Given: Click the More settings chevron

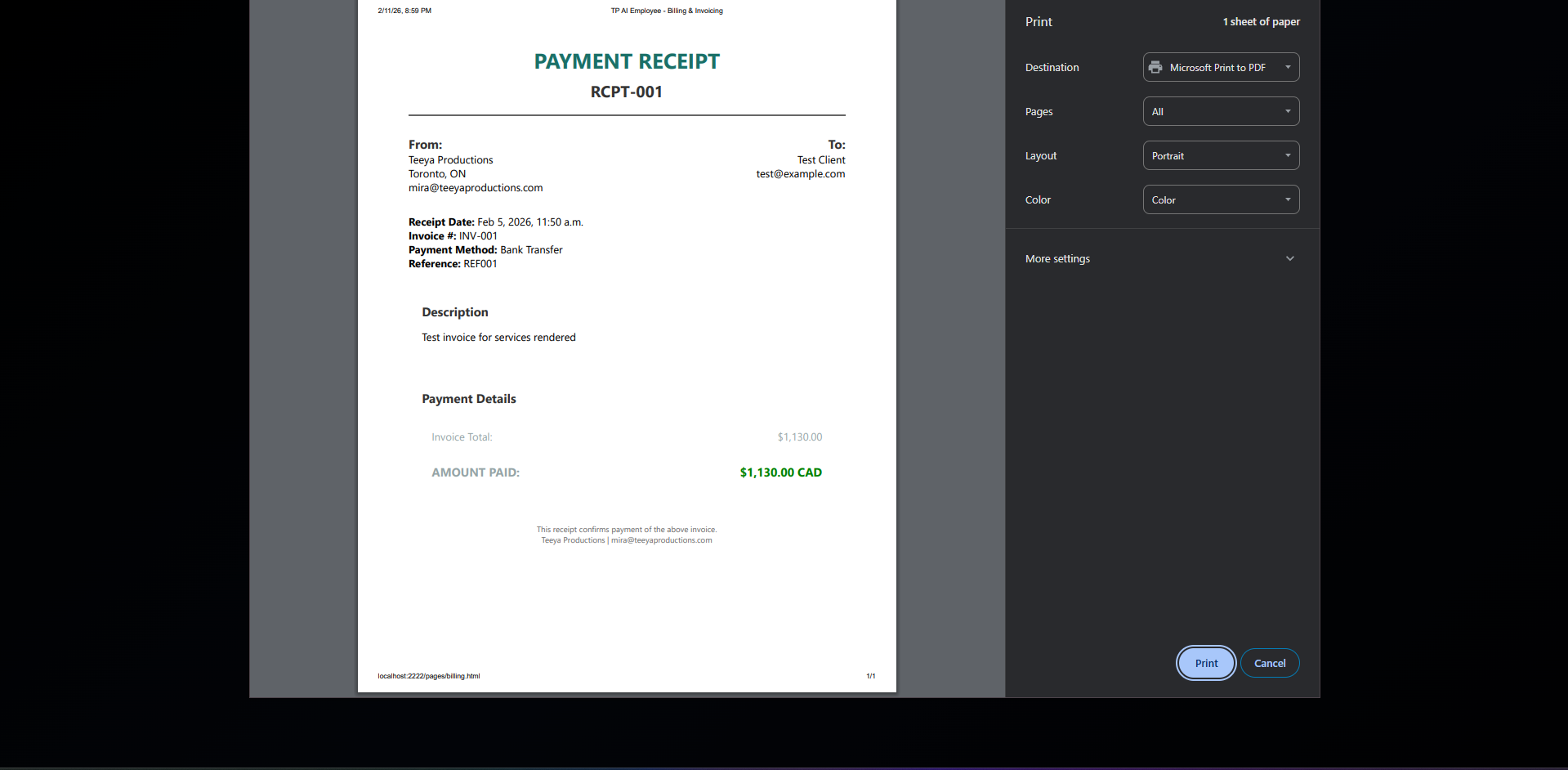Looking at the screenshot, I should [x=1289, y=258].
